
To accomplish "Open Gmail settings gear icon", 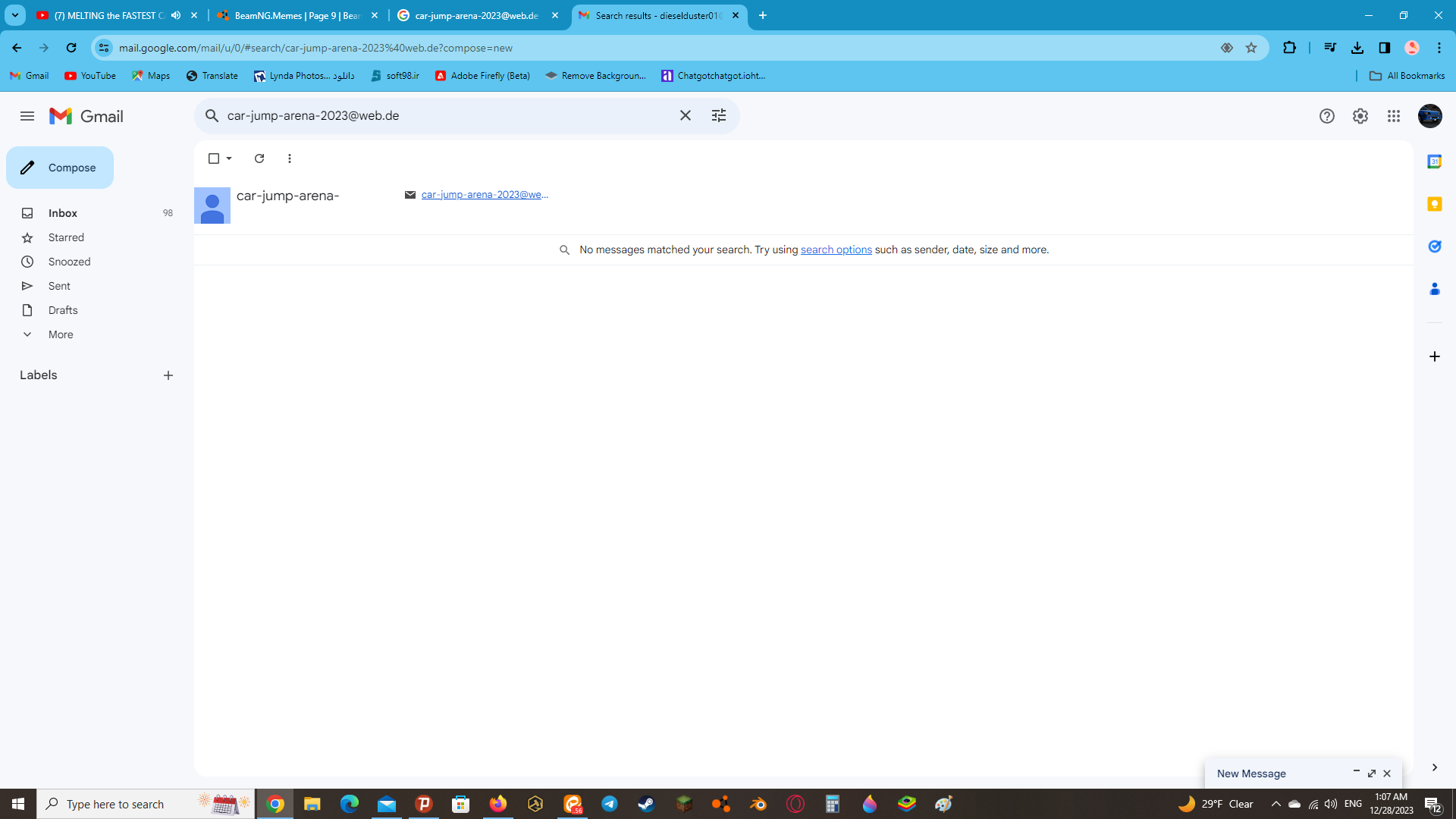I will tap(1360, 116).
